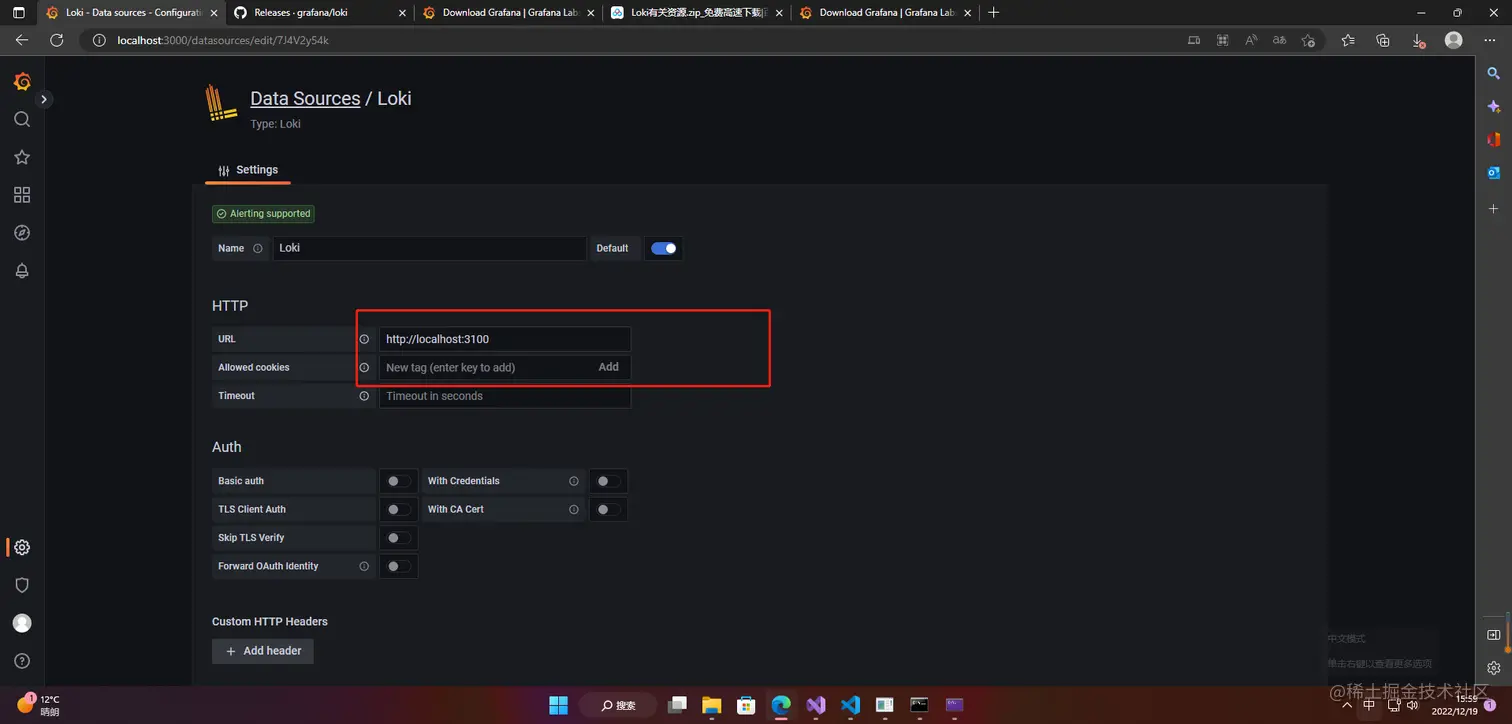Open the Starred dashboards icon

pyautogui.click(x=22, y=157)
